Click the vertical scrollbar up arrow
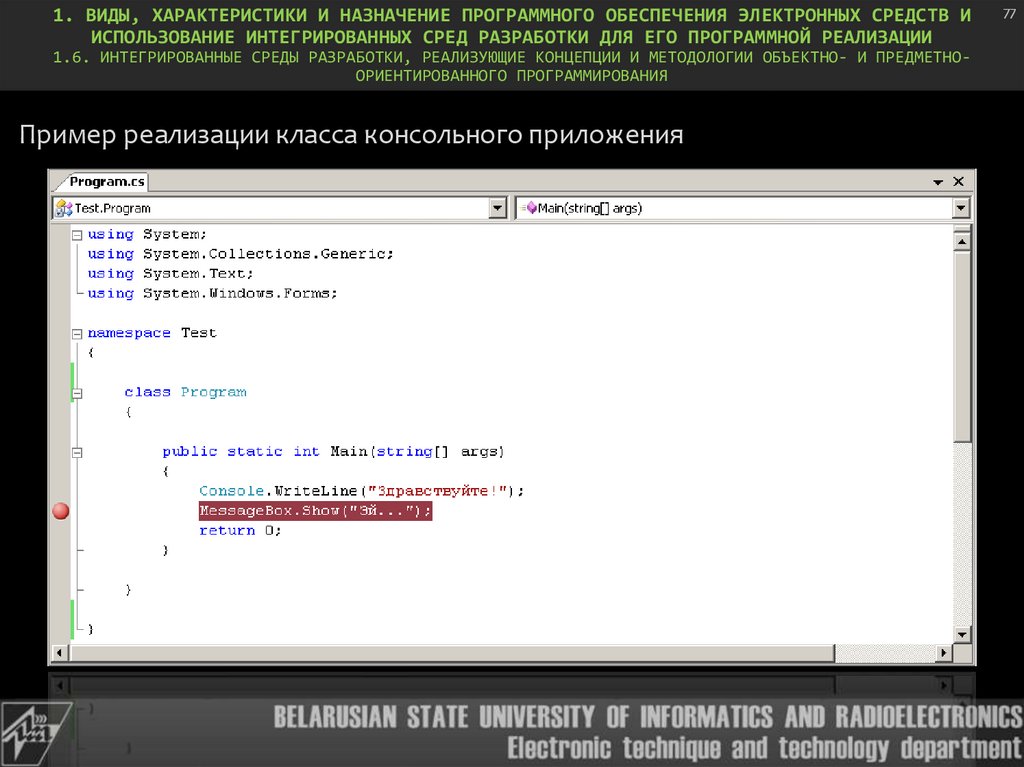 tap(961, 242)
